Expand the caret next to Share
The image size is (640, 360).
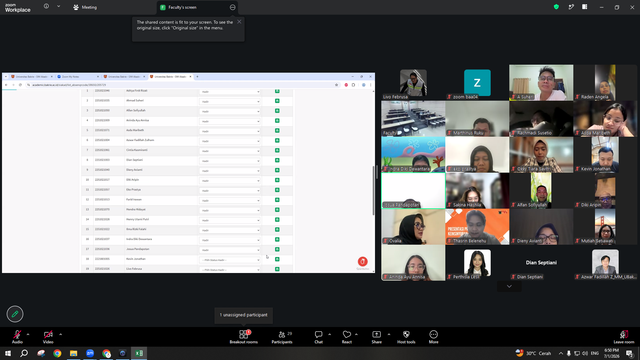(389, 334)
